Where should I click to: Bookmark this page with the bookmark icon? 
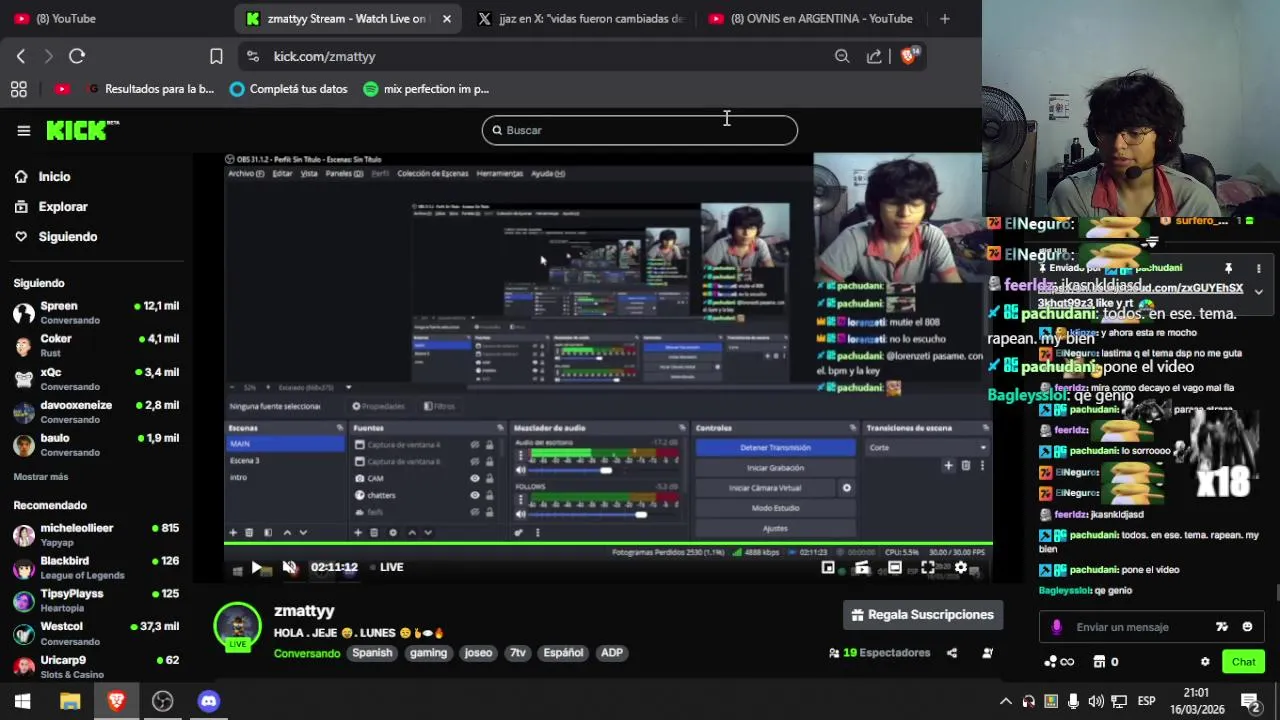216,56
